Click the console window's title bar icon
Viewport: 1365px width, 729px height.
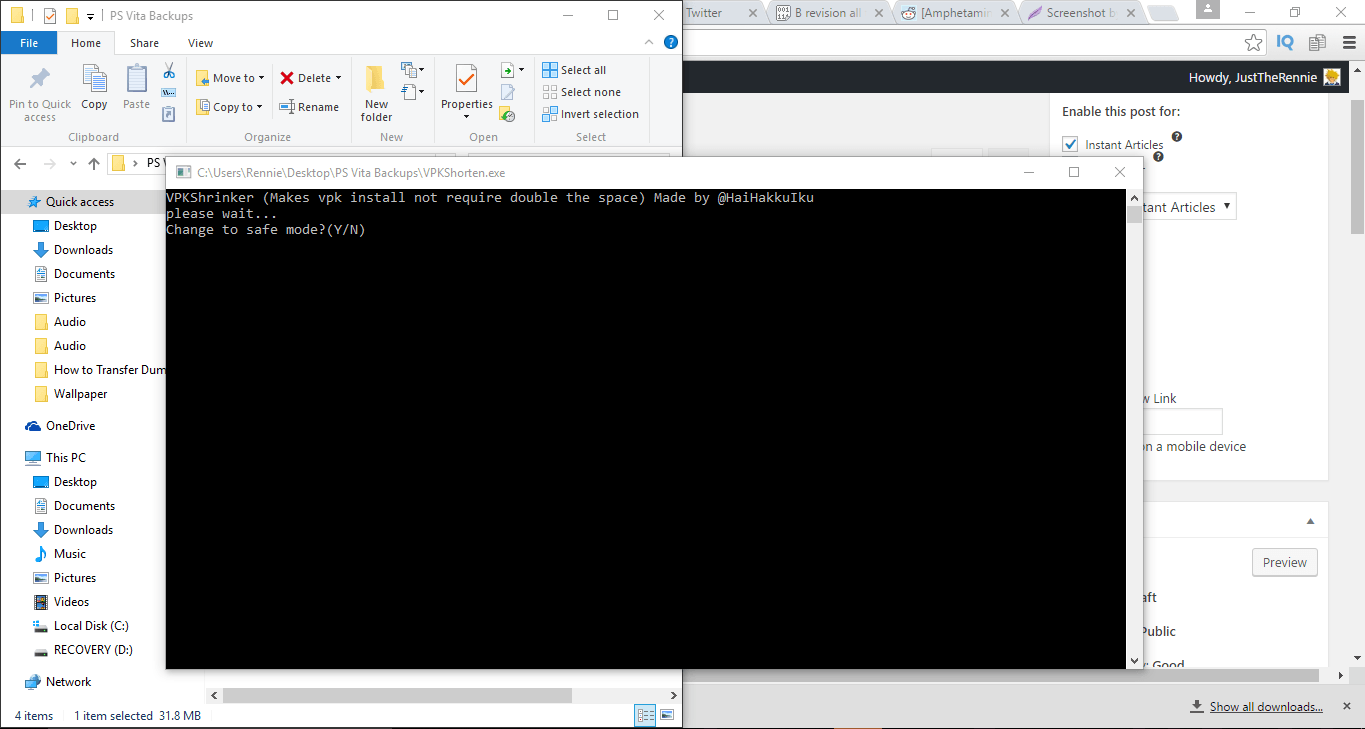coord(184,172)
